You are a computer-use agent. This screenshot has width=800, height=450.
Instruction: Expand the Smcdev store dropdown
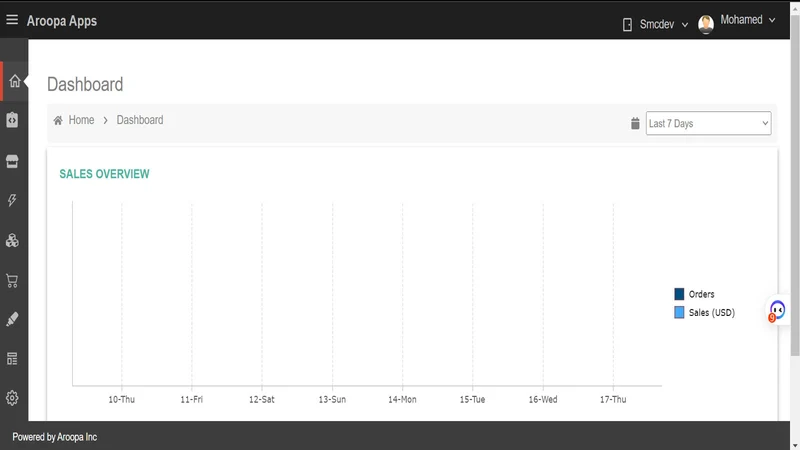click(656, 24)
